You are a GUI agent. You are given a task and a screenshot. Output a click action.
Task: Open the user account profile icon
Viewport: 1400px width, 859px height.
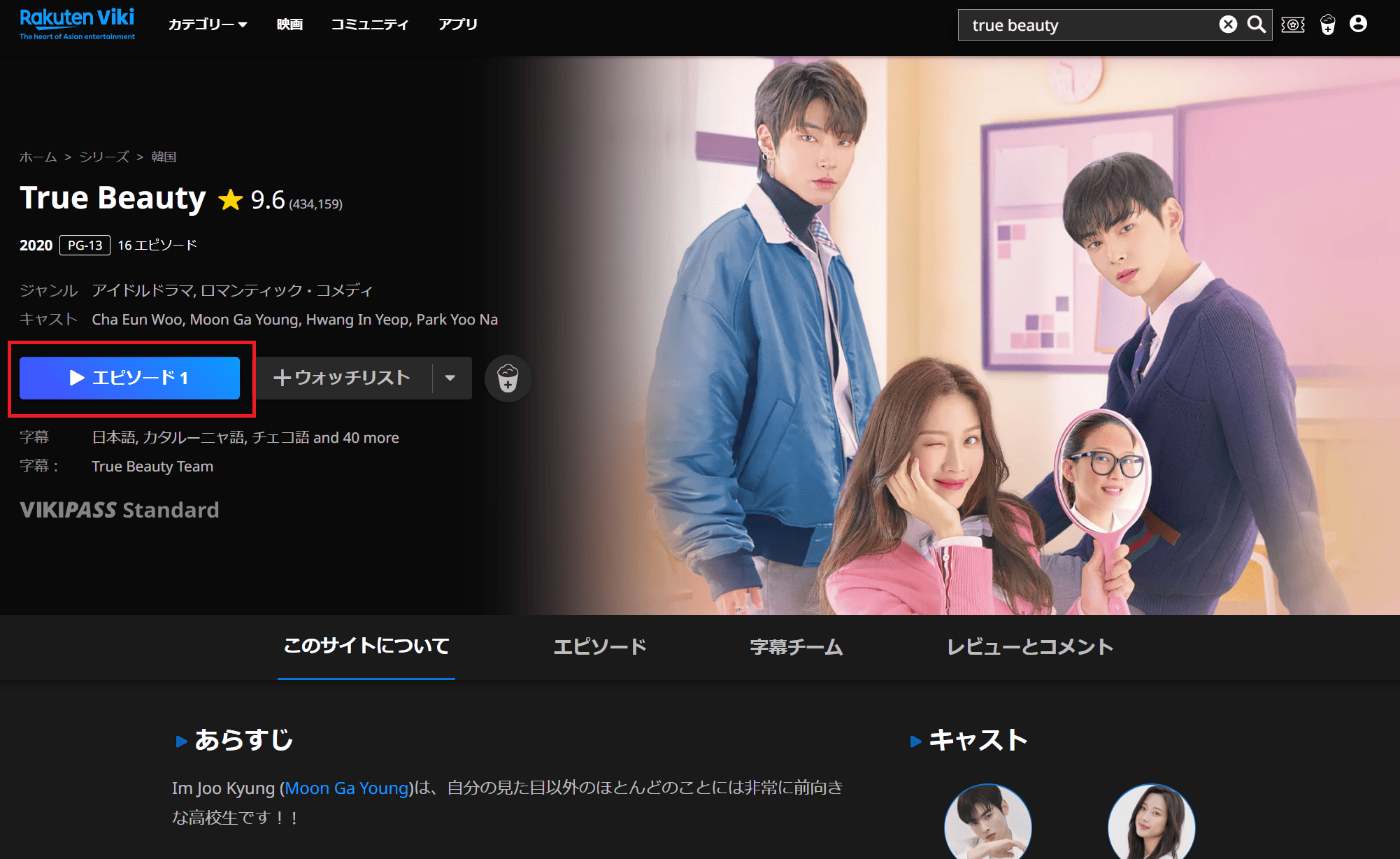point(1358,24)
